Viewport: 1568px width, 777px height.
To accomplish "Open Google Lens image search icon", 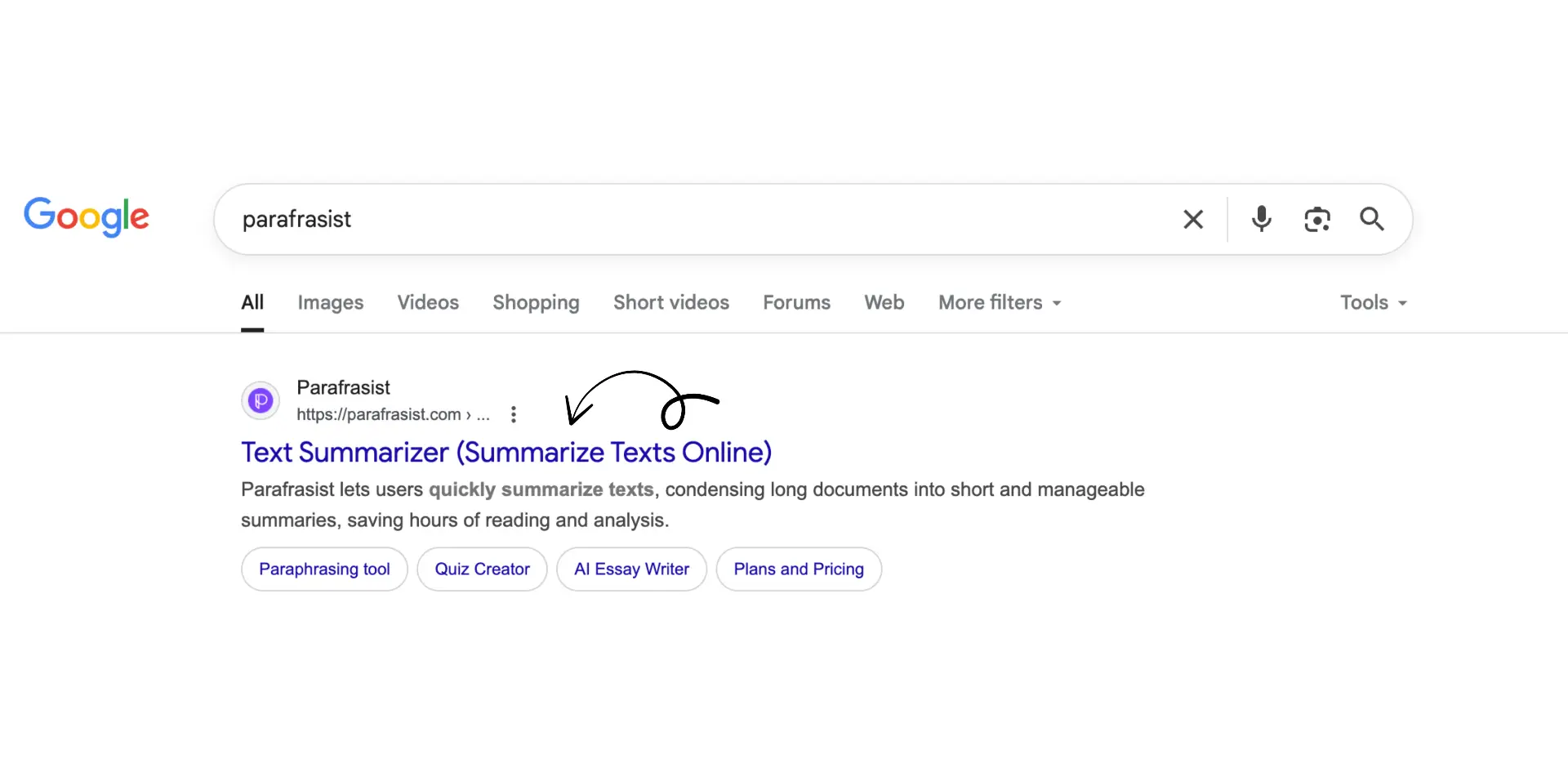I will point(1316,219).
